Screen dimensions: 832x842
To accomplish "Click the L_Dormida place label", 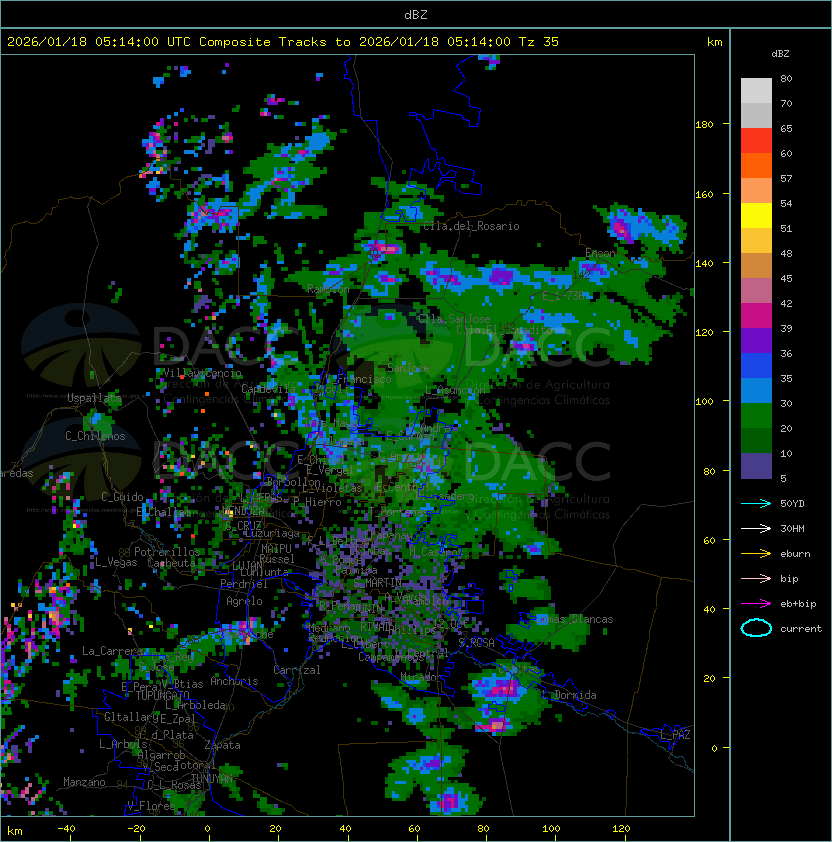I will click(x=569, y=695).
